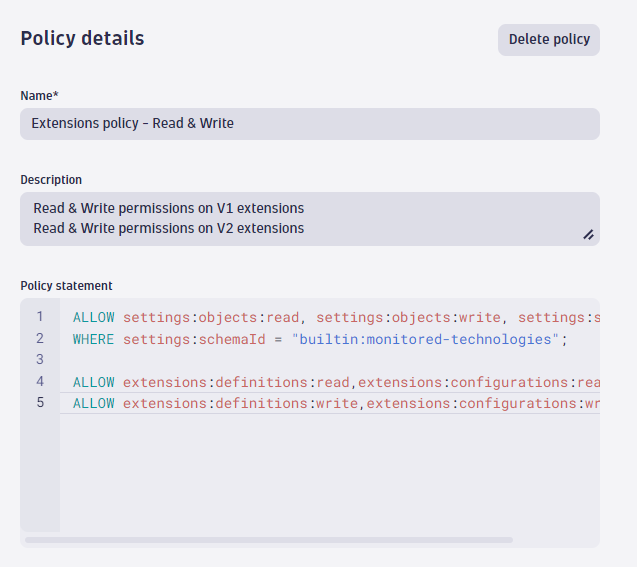Click the Name field containing Extensions policy
The image size is (637, 567).
click(309, 124)
